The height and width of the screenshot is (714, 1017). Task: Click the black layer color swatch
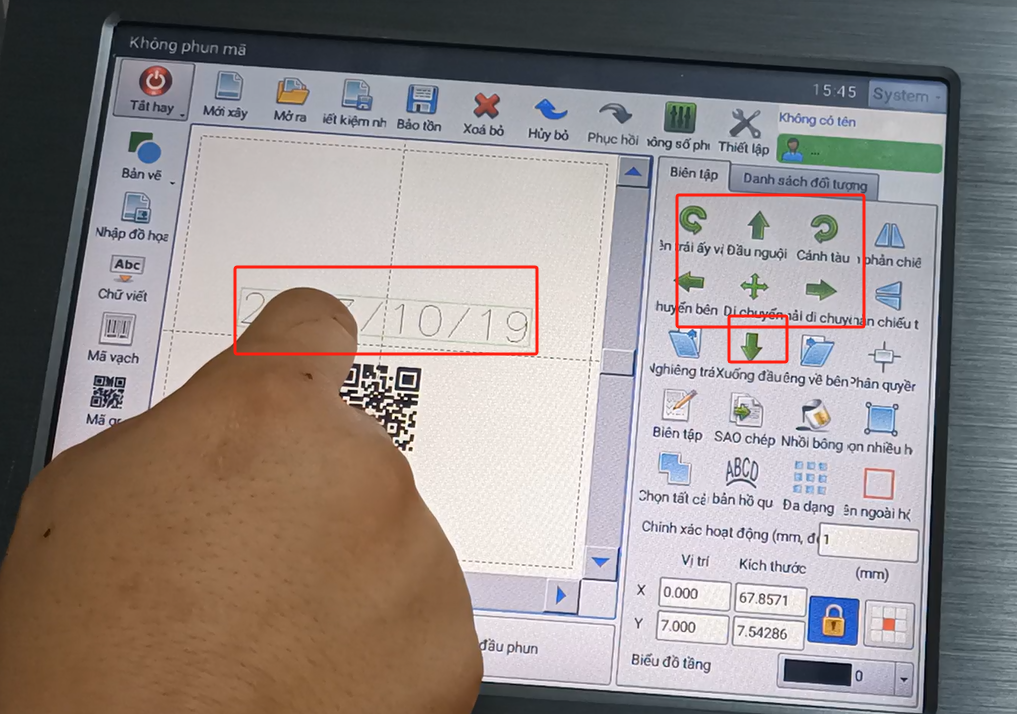[816, 673]
